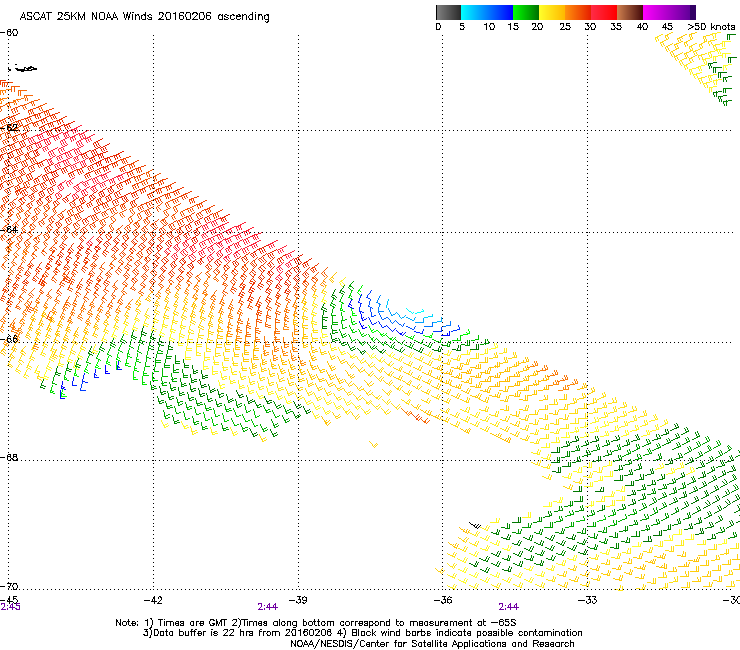
Task: Click the note line starting "Note: 1) Times are GMT"
Action: coord(316,623)
